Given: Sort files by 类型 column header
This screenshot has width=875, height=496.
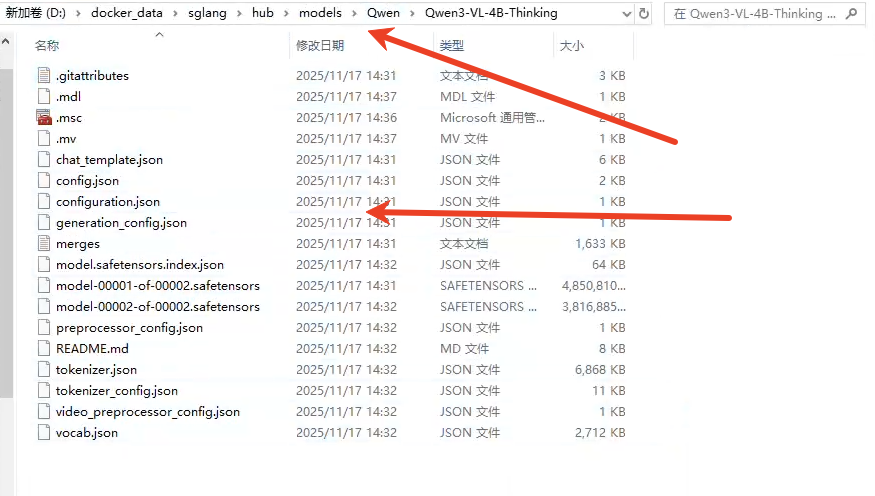Looking at the screenshot, I should [x=451, y=46].
